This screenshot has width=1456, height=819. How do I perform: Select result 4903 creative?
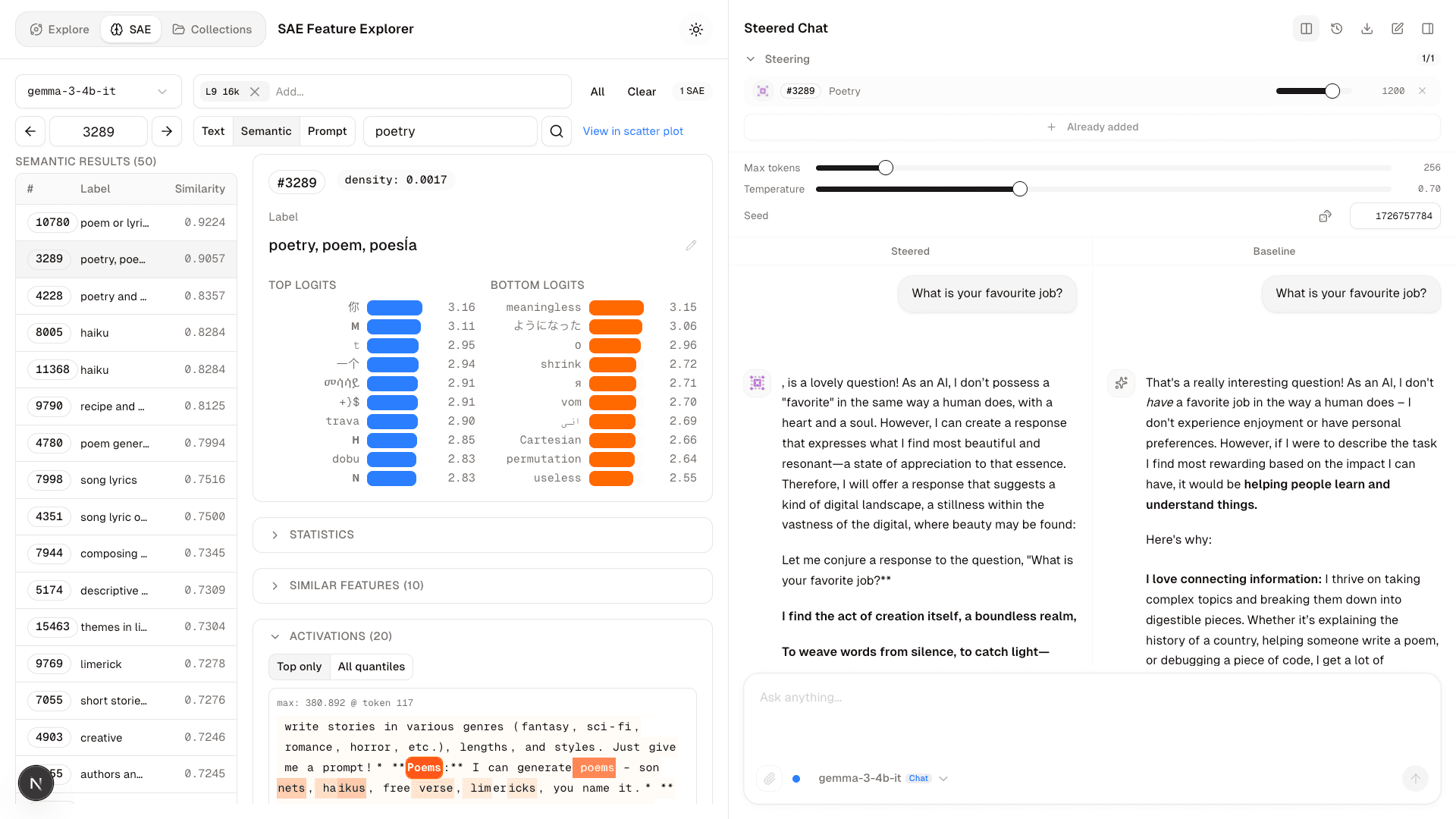[x=126, y=737]
